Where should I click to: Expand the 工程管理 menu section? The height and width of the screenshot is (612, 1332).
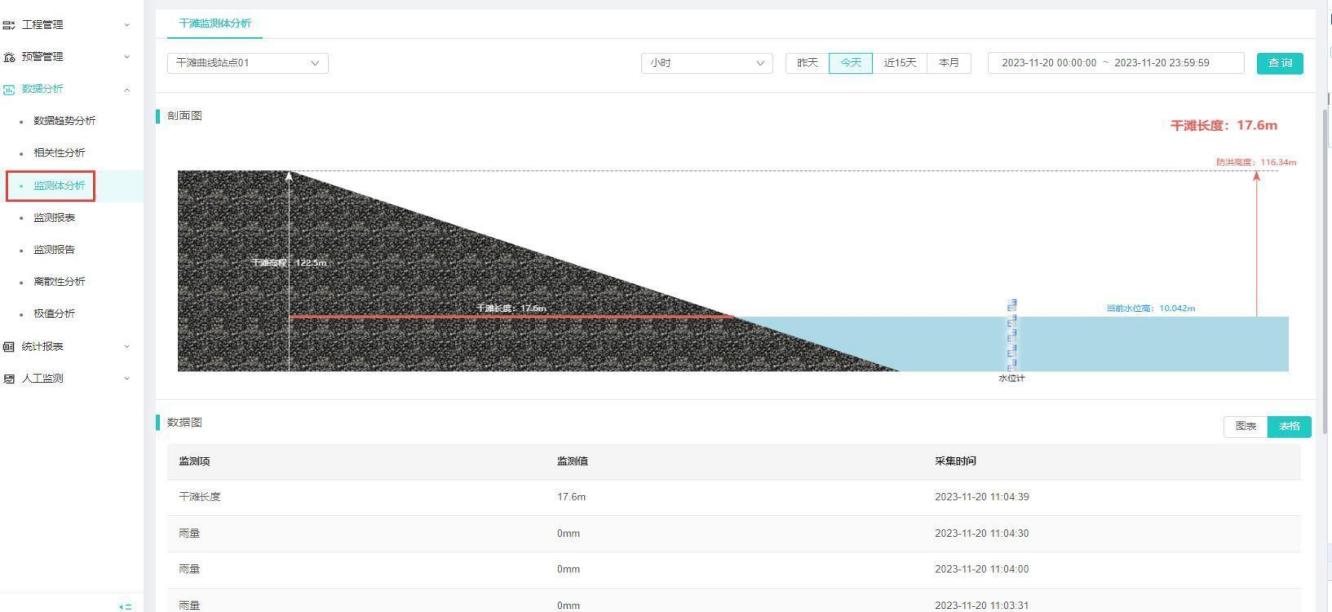tap(126, 24)
